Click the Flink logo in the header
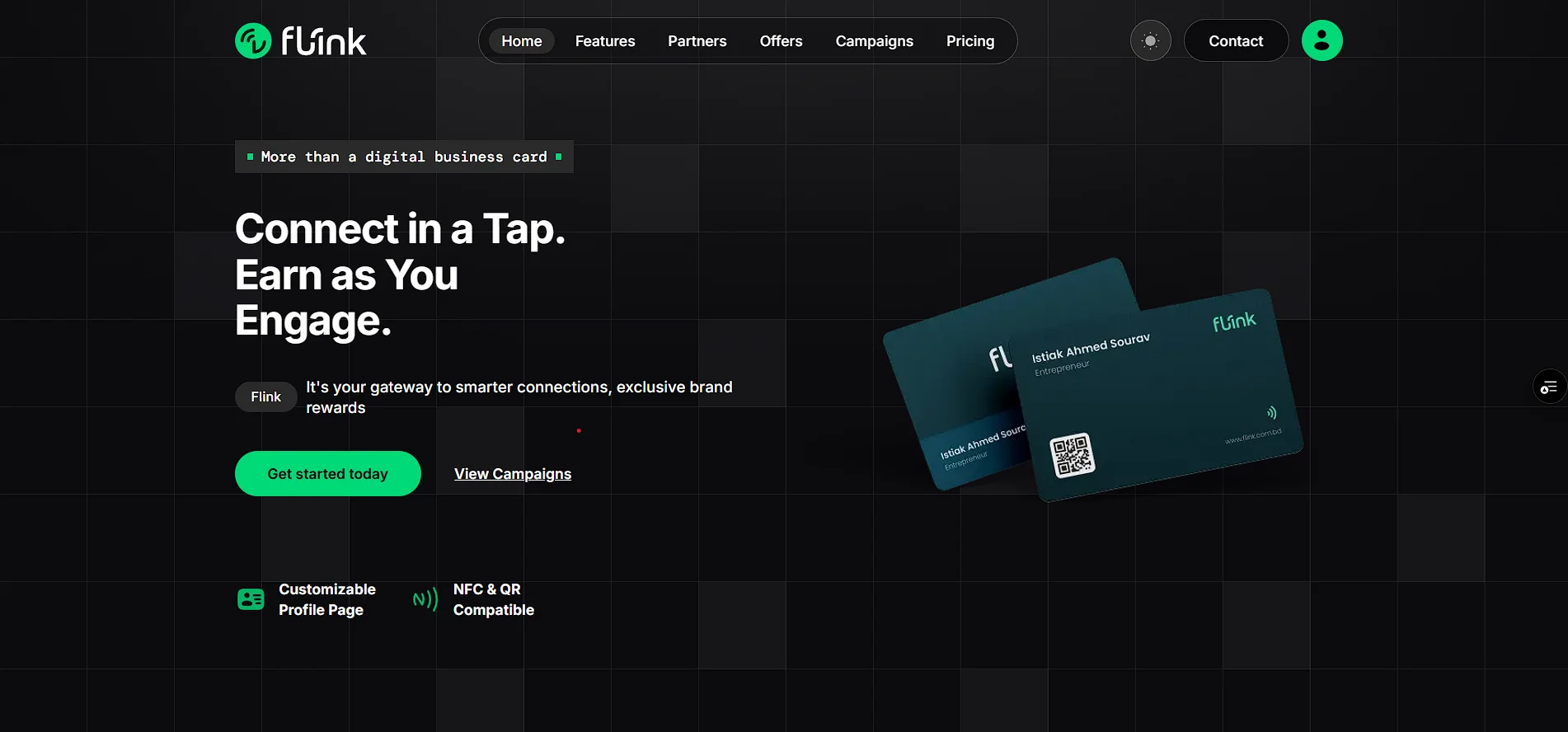 tap(301, 40)
